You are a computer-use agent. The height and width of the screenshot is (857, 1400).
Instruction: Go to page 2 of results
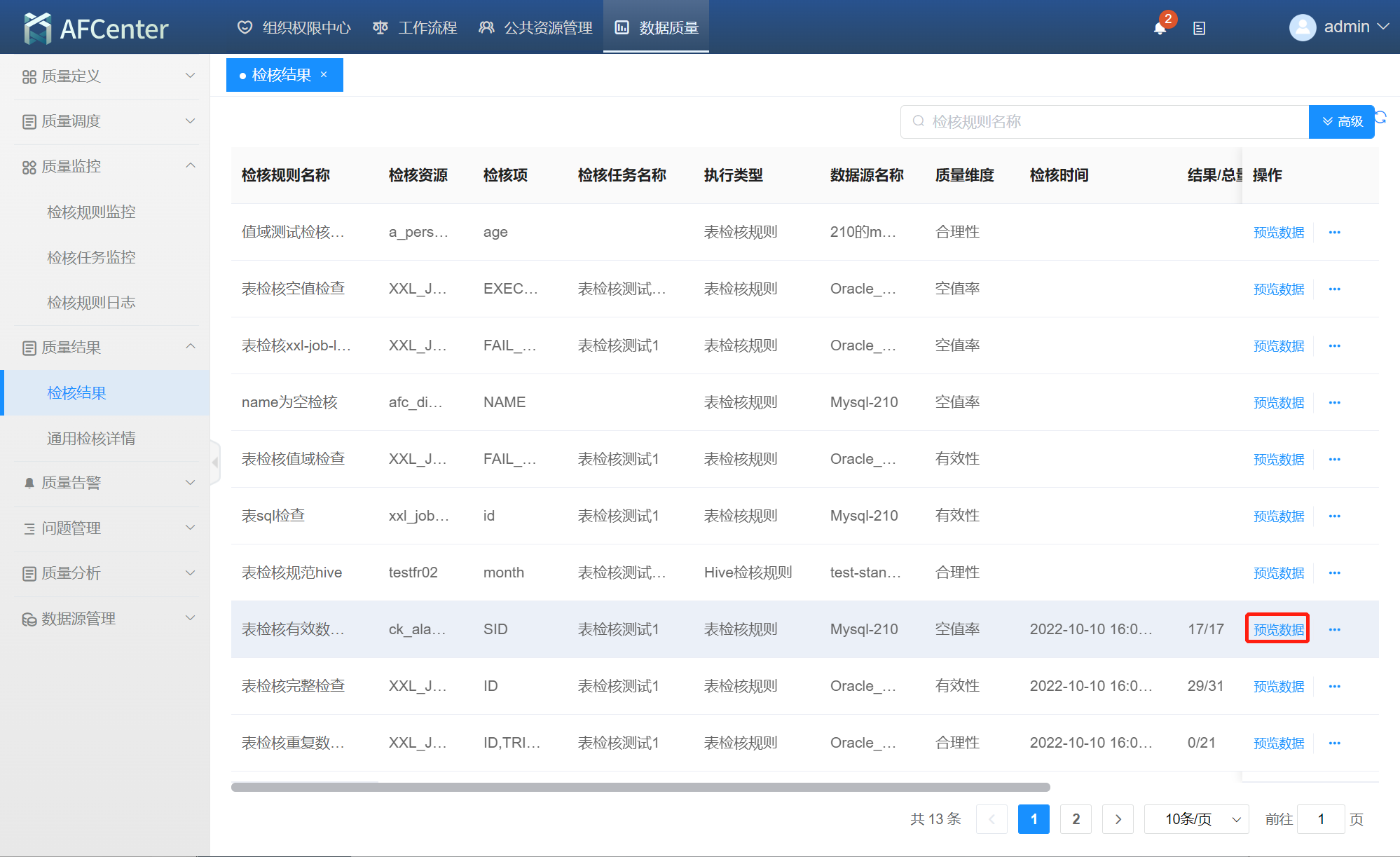click(1076, 818)
